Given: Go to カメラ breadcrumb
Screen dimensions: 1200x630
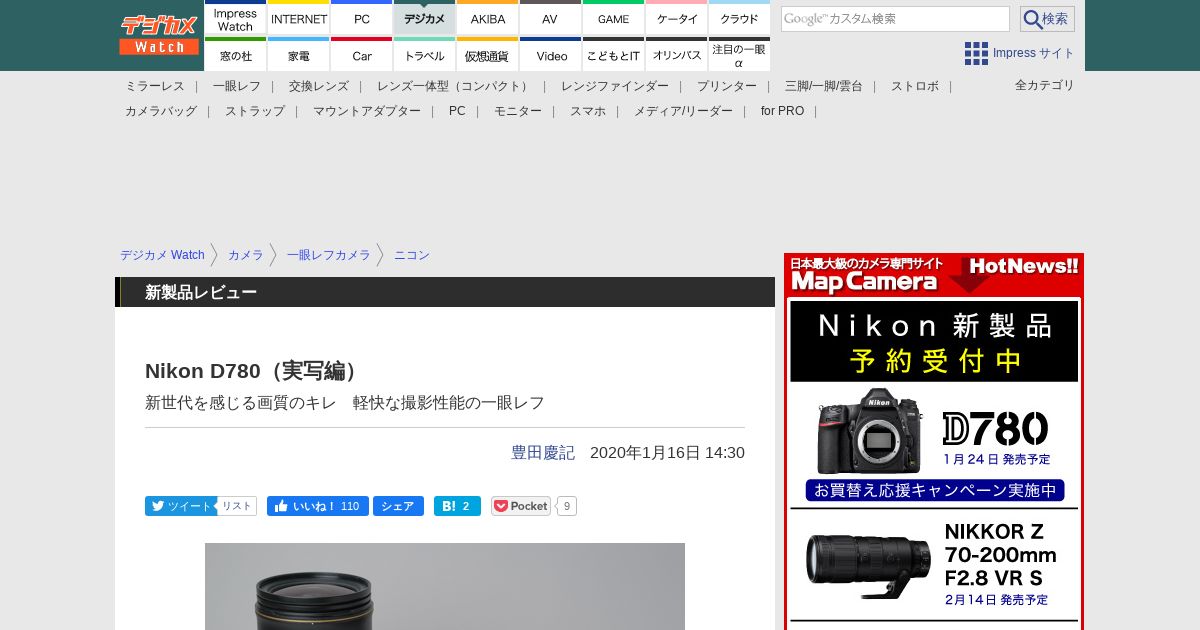Looking at the screenshot, I should pos(246,255).
